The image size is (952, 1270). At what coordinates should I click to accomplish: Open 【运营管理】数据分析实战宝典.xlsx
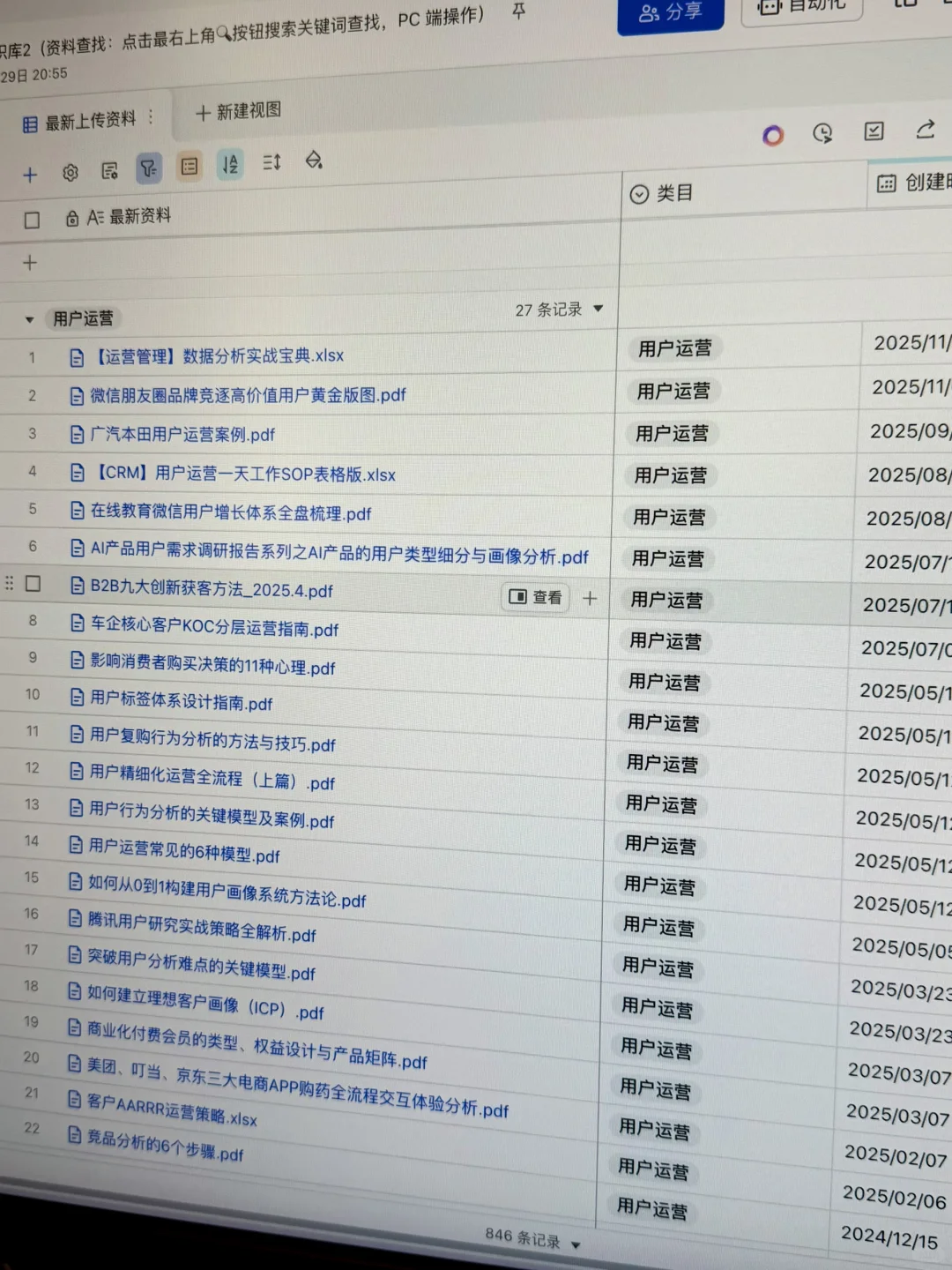click(x=219, y=356)
